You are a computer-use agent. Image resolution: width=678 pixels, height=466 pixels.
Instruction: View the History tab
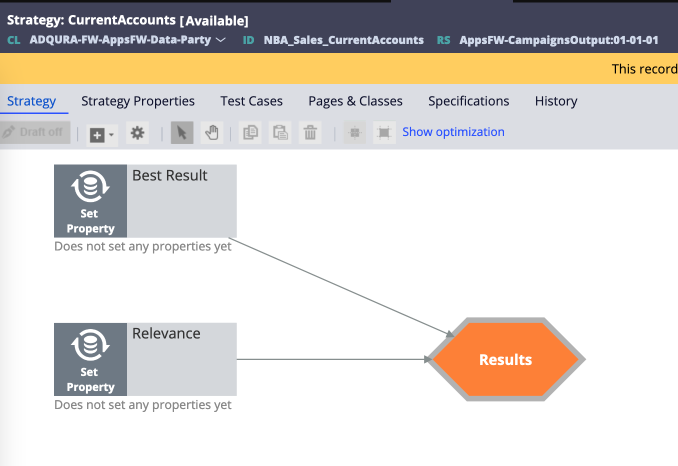(x=556, y=101)
